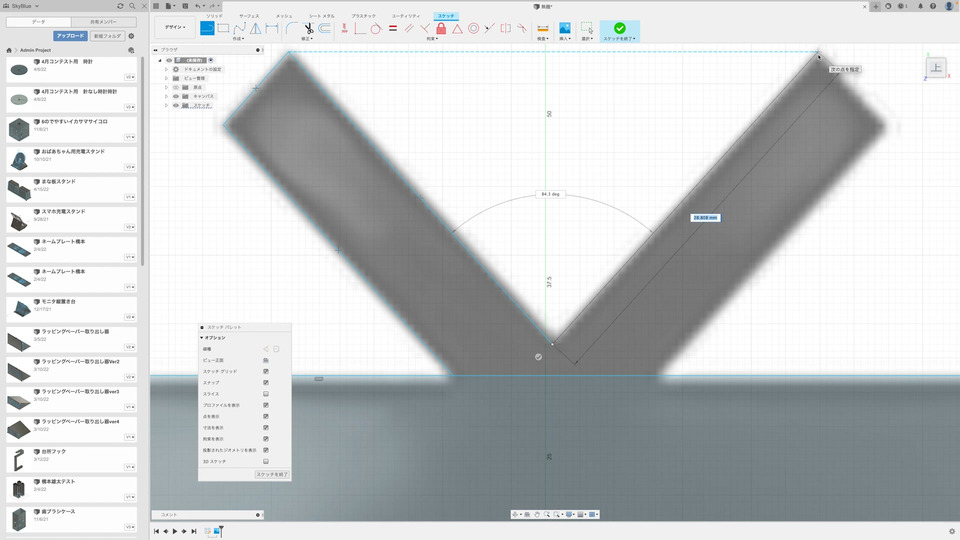The height and width of the screenshot is (540, 960).
Task: Toggle Show Constraints checkbox
Action: (266, 439)
